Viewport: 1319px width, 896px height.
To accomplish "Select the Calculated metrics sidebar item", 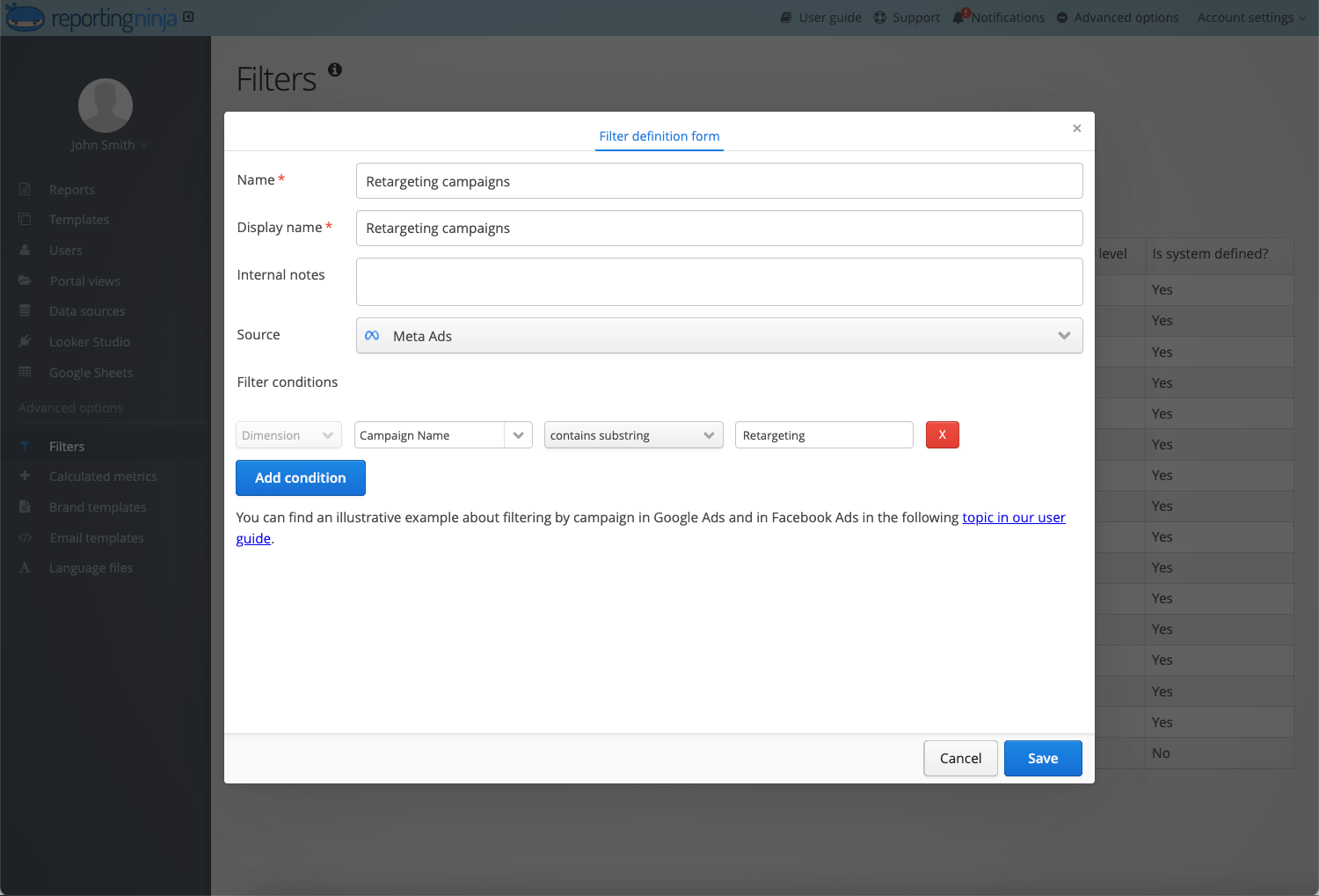I will click(102, 476).
